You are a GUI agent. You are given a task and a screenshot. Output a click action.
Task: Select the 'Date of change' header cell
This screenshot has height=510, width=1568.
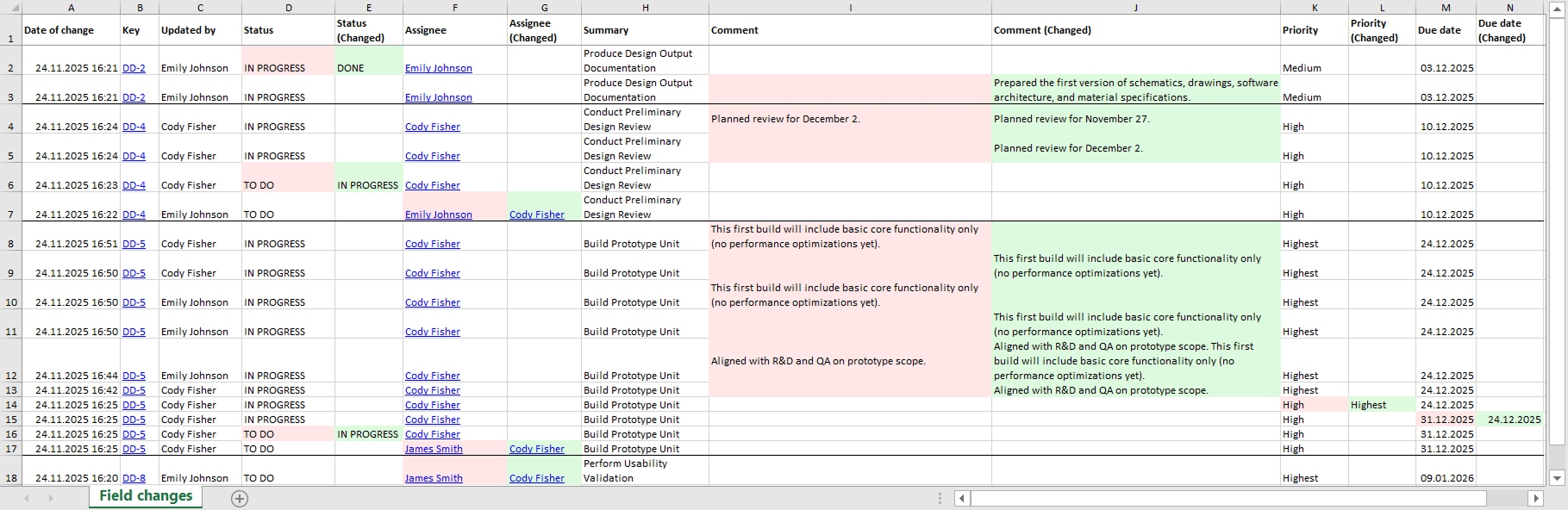point(71,30)
